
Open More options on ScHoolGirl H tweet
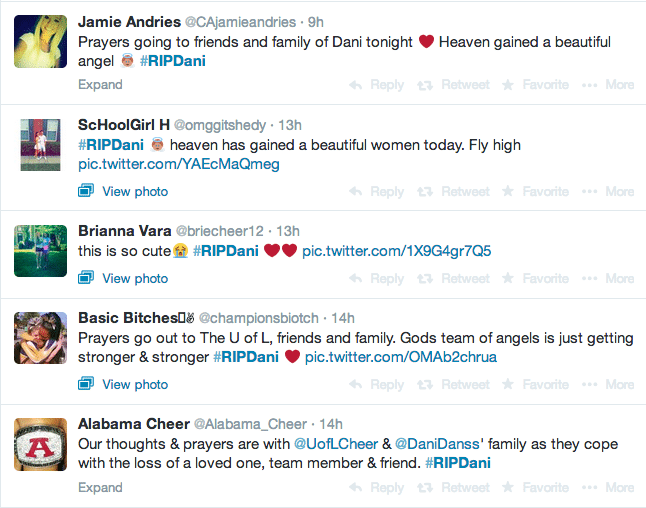(x=608, y=192)
